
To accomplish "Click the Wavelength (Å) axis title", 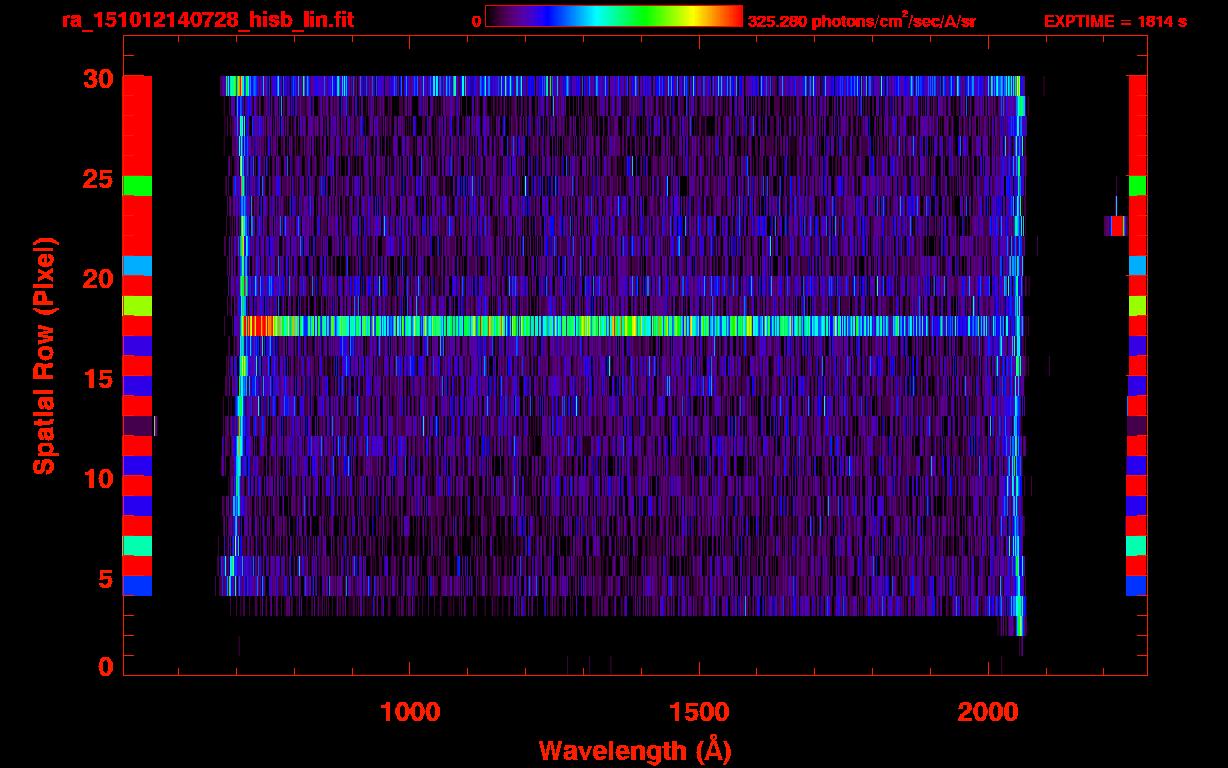I will 635,750.
